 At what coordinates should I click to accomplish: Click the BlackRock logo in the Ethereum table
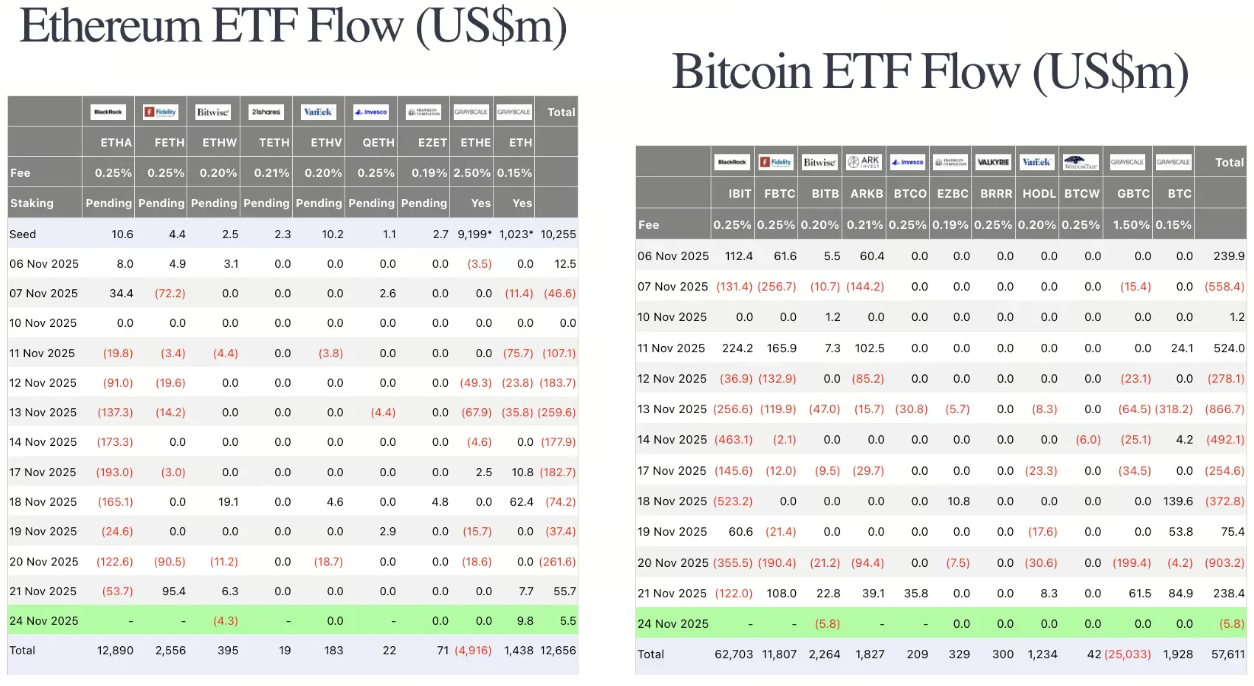tap(108, 112)
